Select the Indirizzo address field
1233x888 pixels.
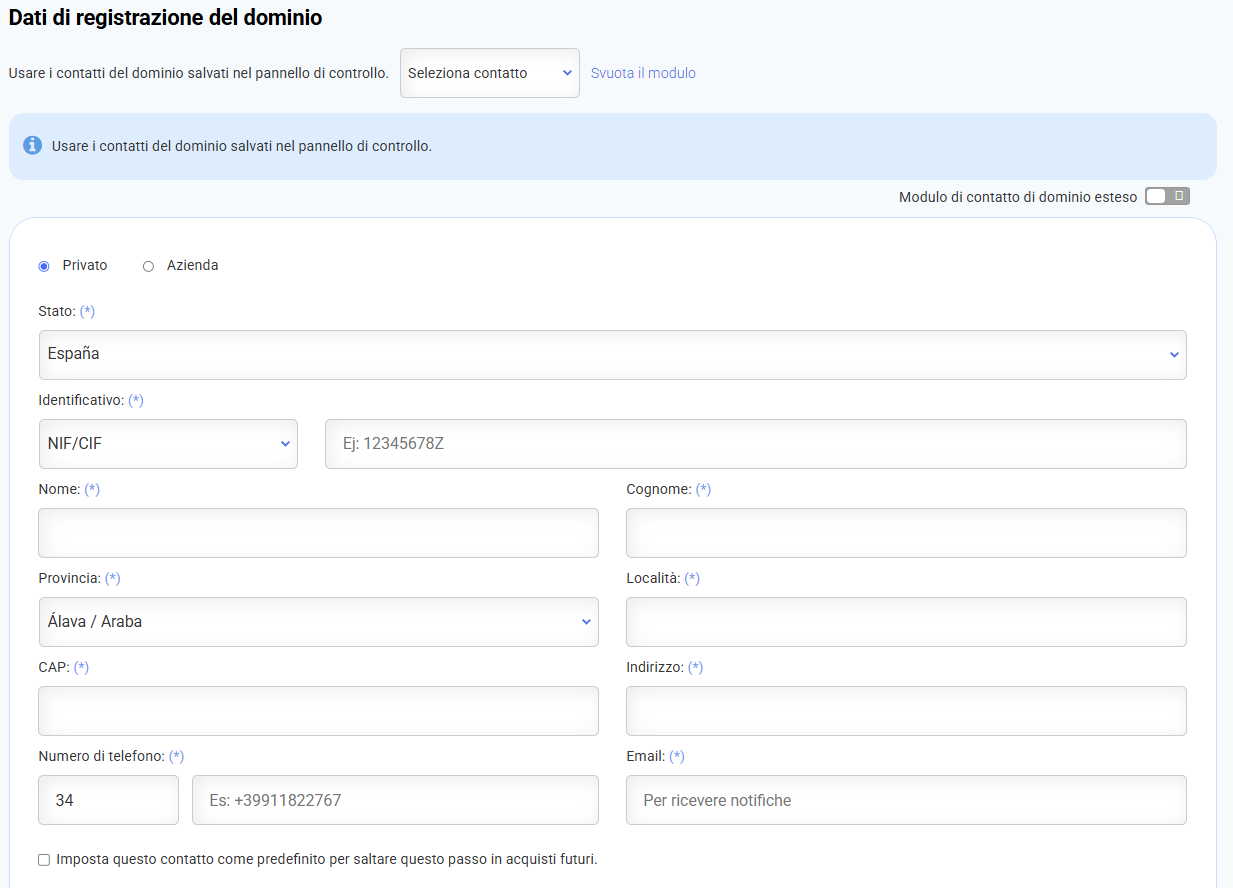tap(905, 711)
